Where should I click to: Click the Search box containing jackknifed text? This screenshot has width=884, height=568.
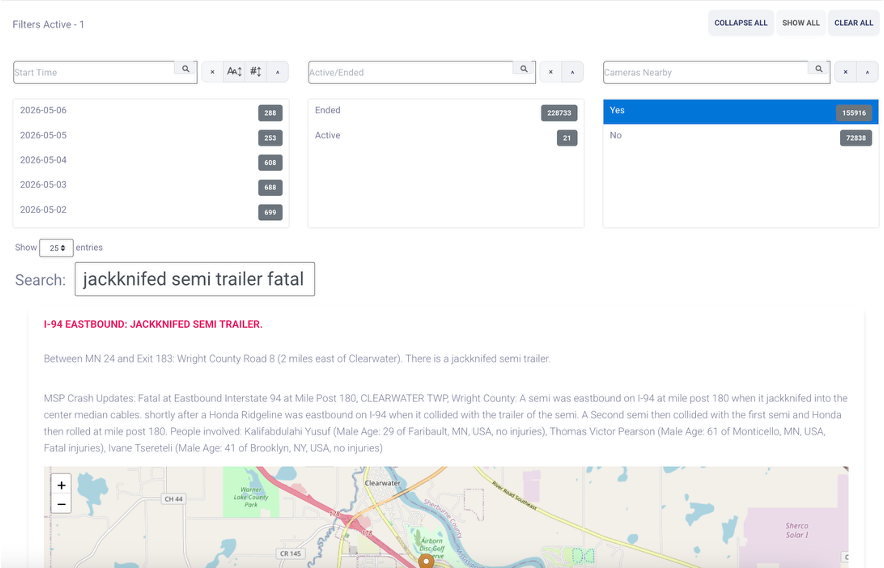[195, 279]
